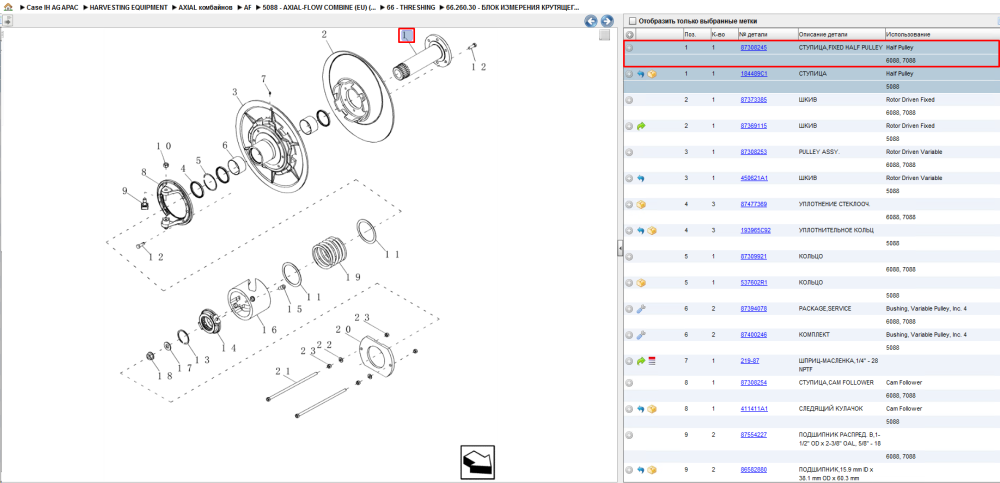Open breadcrumb '5088 - AXIAL-FLOW COMBINE (EU)'
Image resolution: width=1000 pixels, height=483 pixels.
[319, 8]
